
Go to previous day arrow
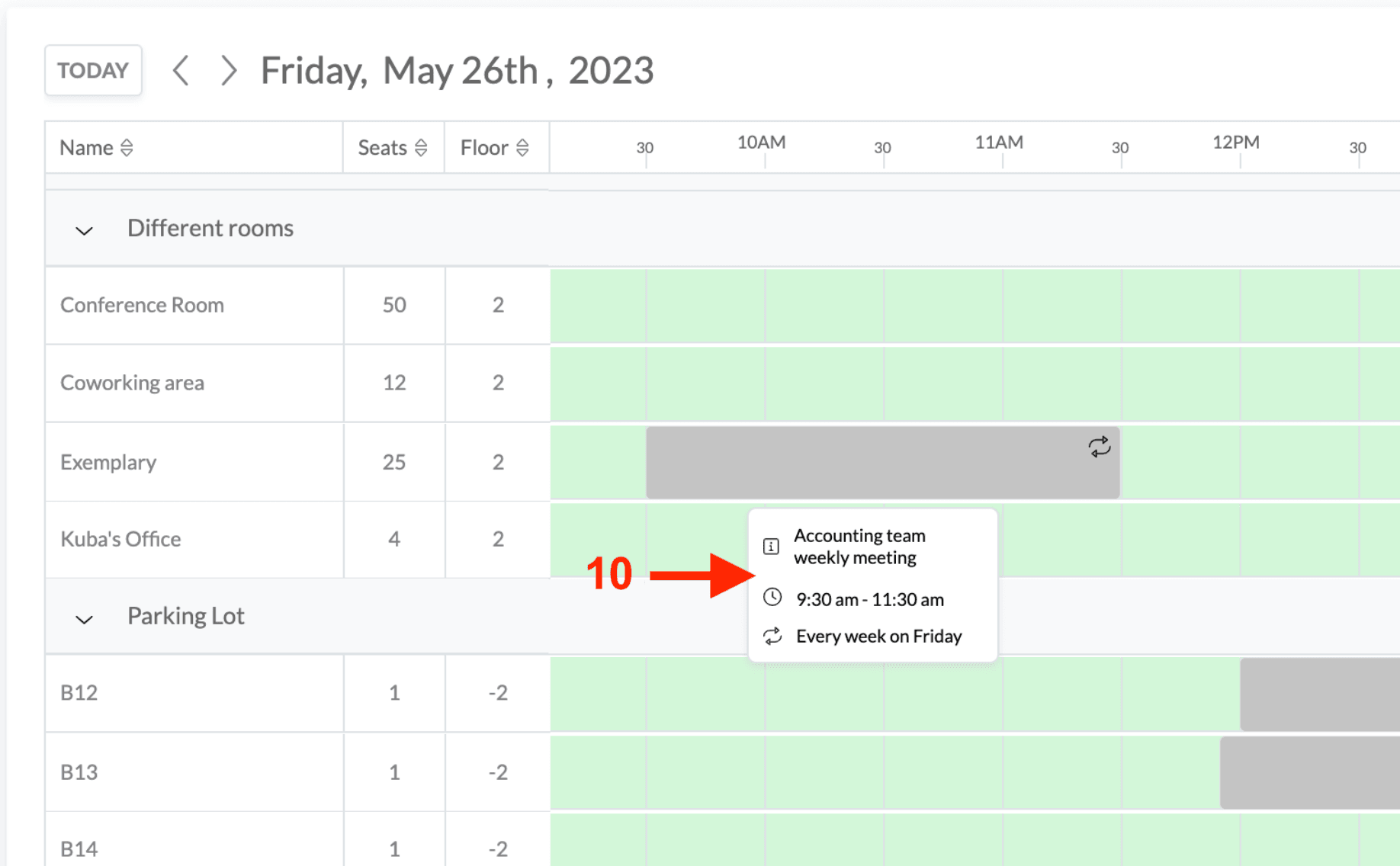pyautogui.click(x=181, y=71)
